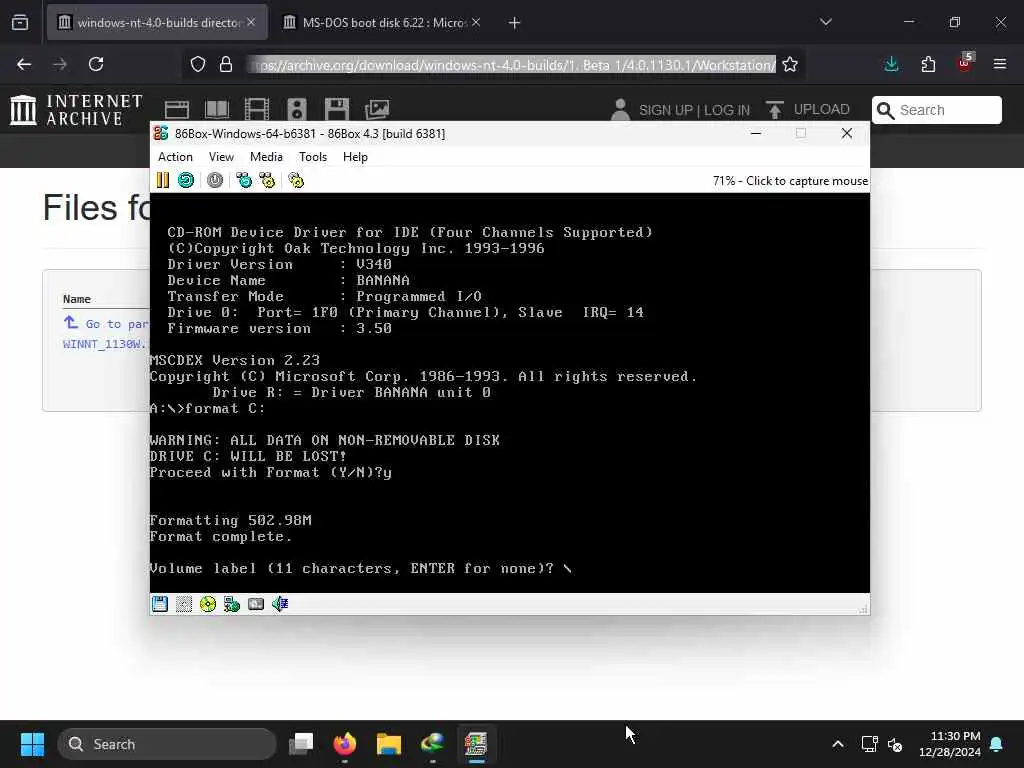The image size is (1024, 768).
Task: Close the windows-nt-4.0-builds tab
Action: (251, 22)
